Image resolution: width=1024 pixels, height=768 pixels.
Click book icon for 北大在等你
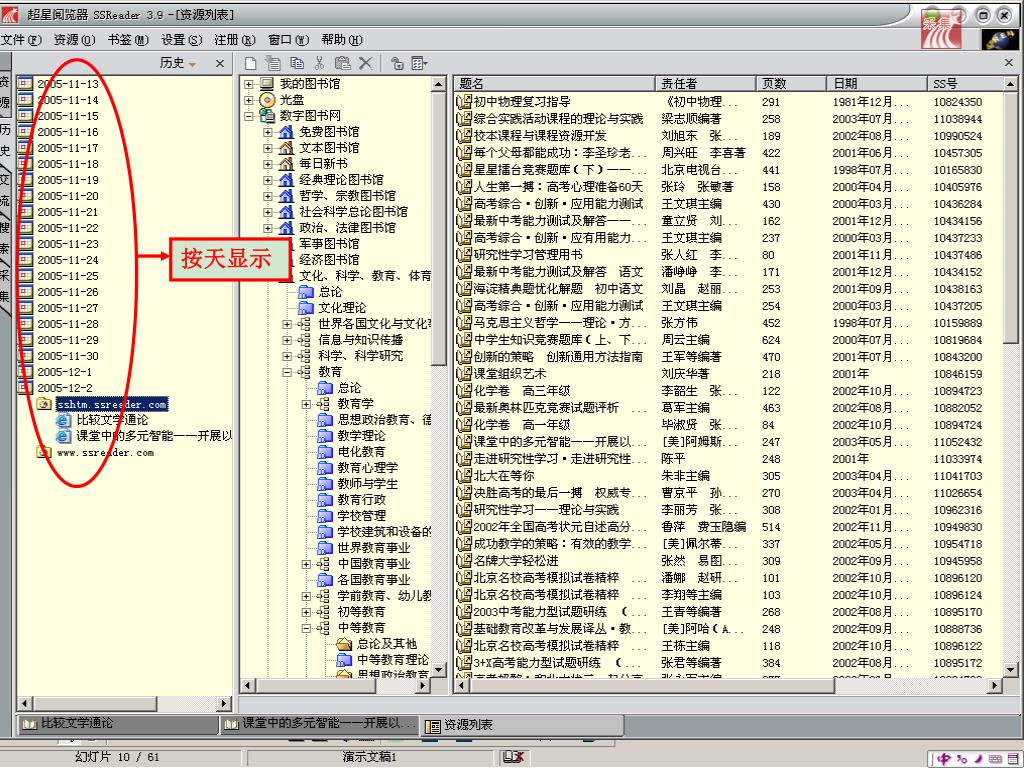pyautogui.click(x=464, y=476)
